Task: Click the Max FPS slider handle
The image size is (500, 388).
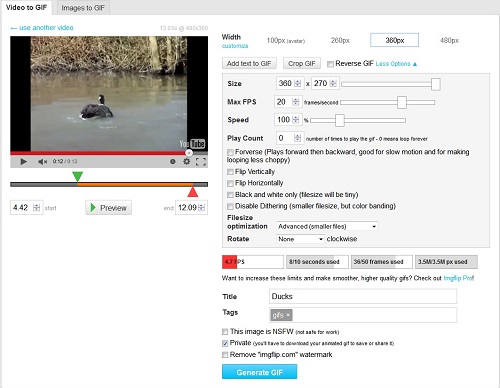Action: pyautogui.click(x=402, y=102)
